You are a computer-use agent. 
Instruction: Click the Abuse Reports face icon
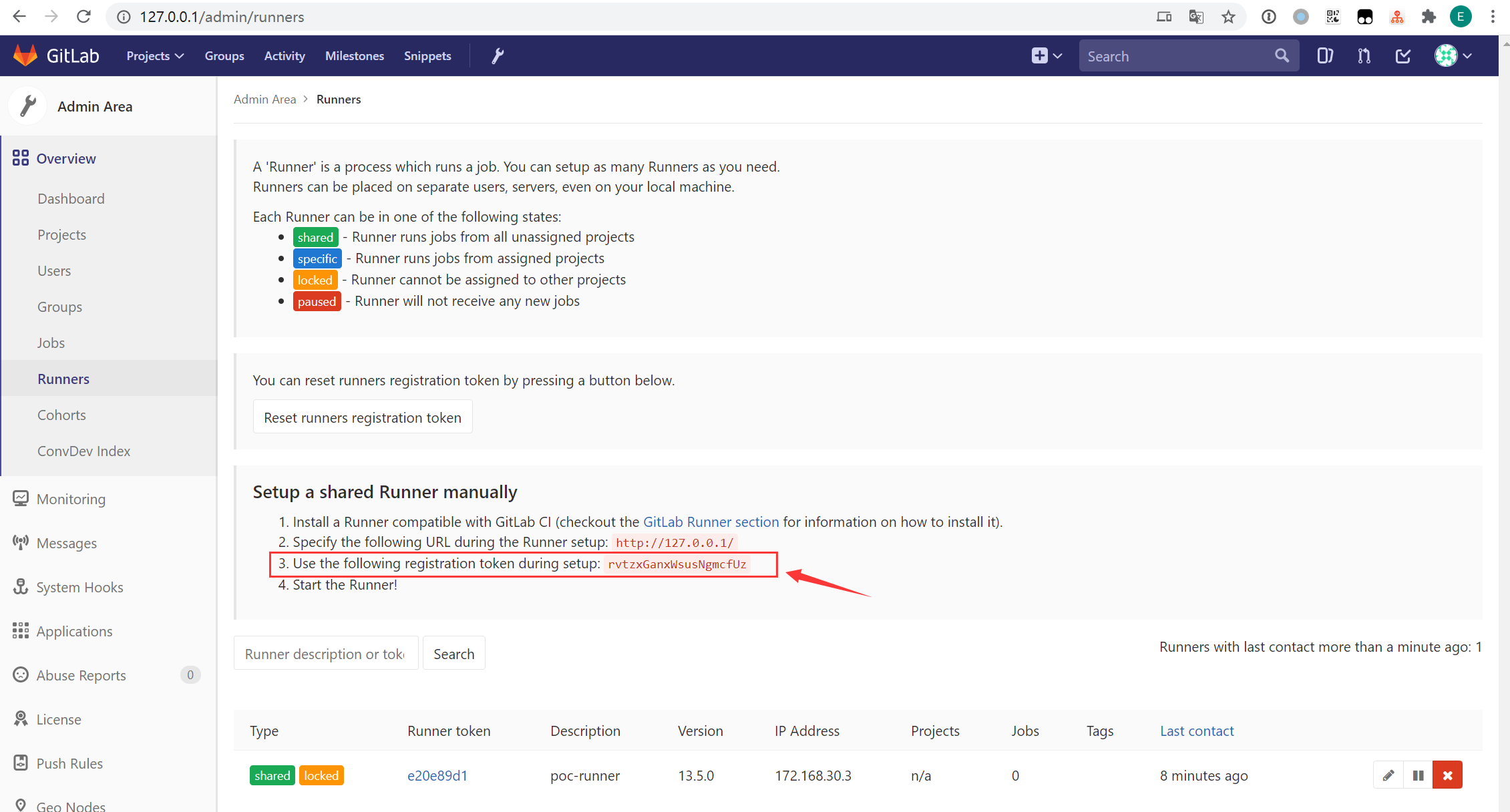click(x=21, y=675)
